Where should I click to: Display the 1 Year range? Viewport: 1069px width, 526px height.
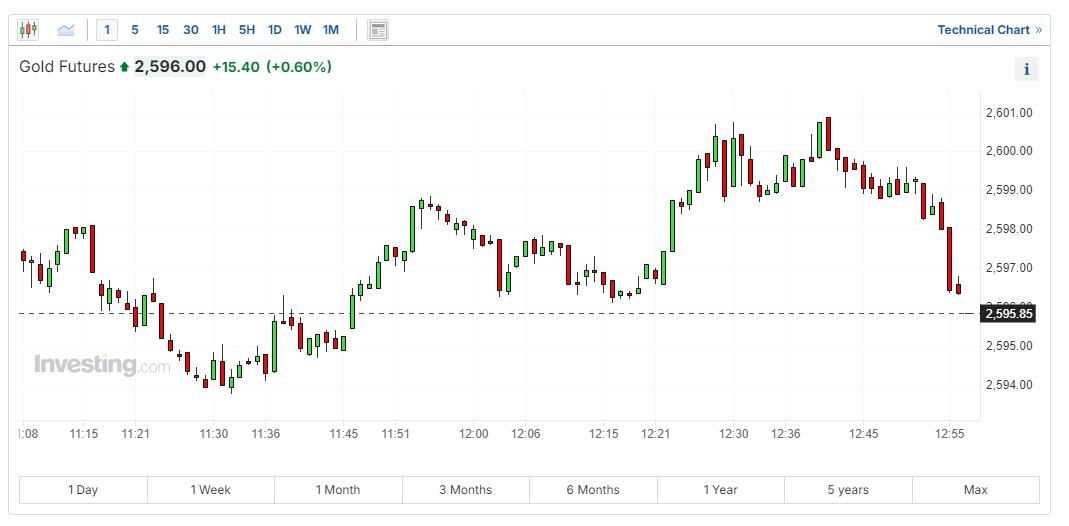(x=720, y=490)
